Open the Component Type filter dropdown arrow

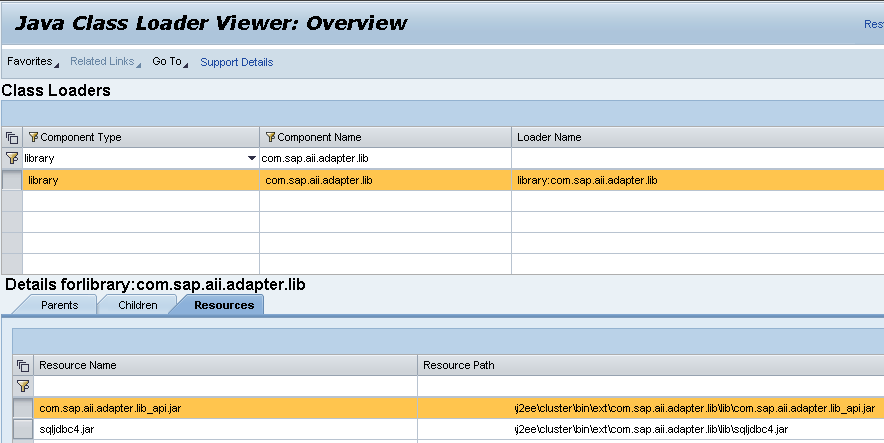coord(252,158)
